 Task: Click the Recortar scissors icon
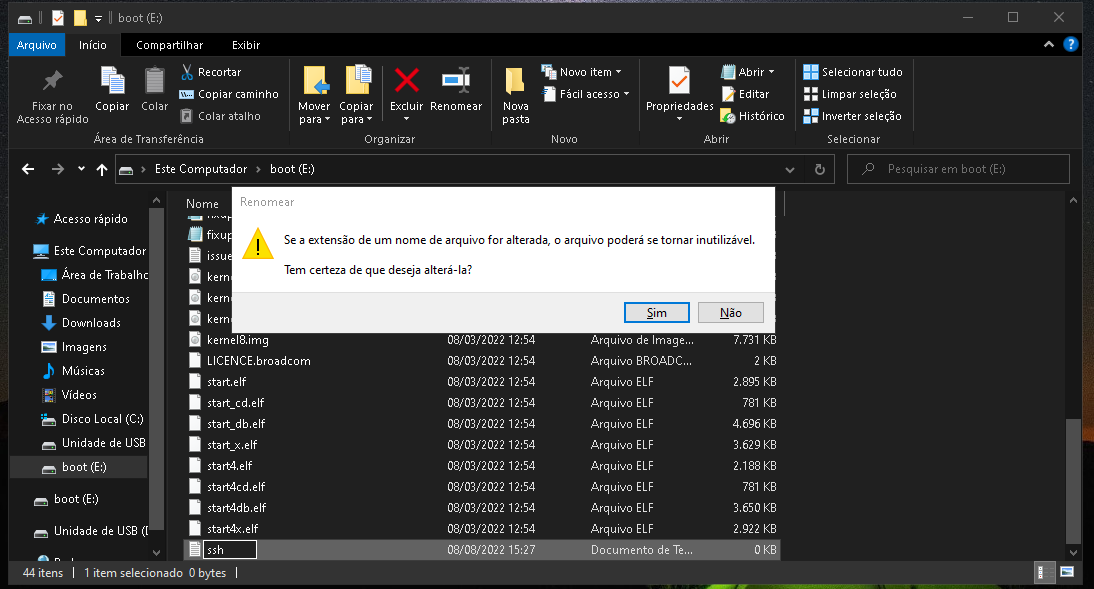[187, 72]
